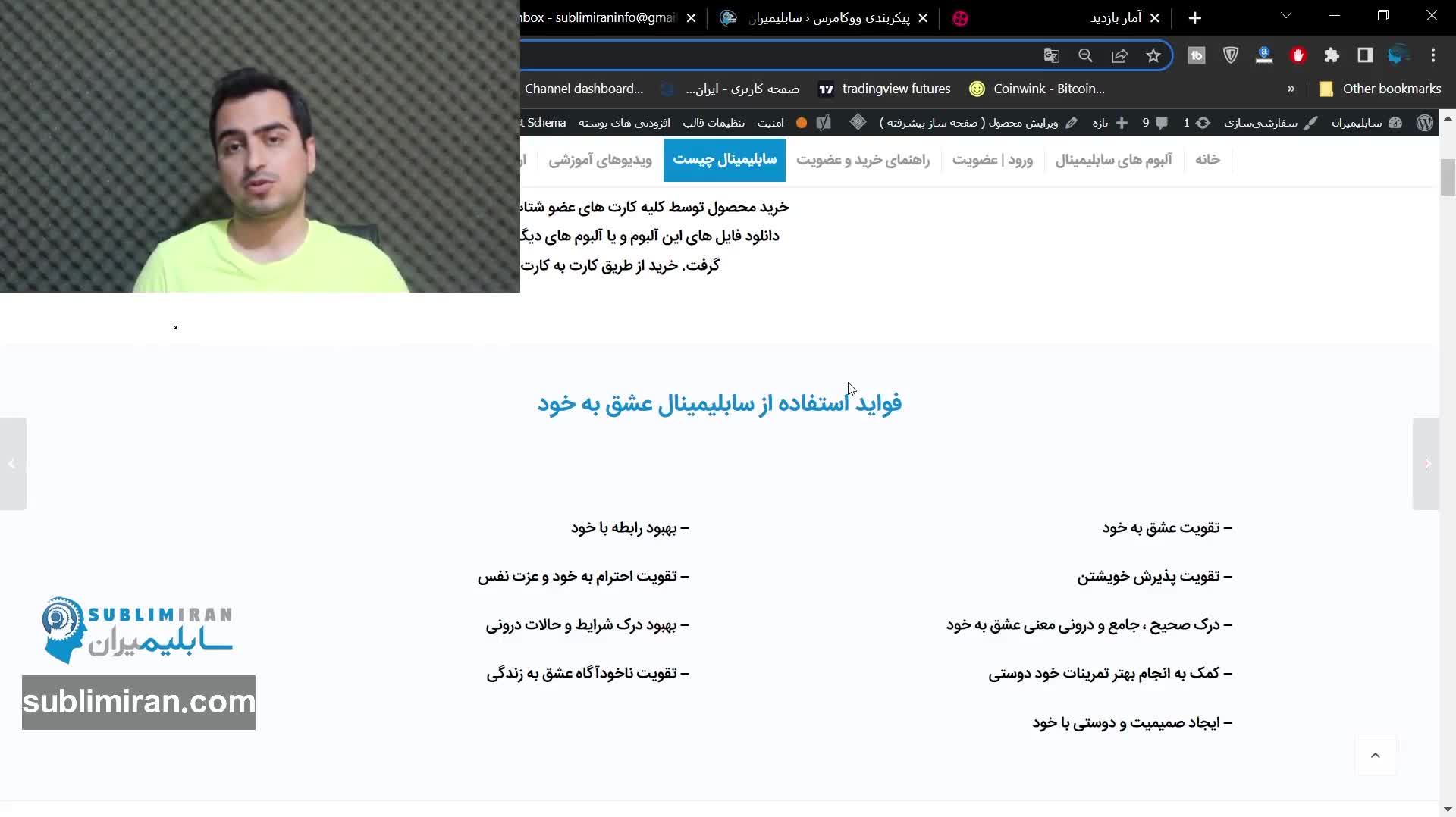
Task: Toggle the browser side panel icon
Action: (1365, 55)
